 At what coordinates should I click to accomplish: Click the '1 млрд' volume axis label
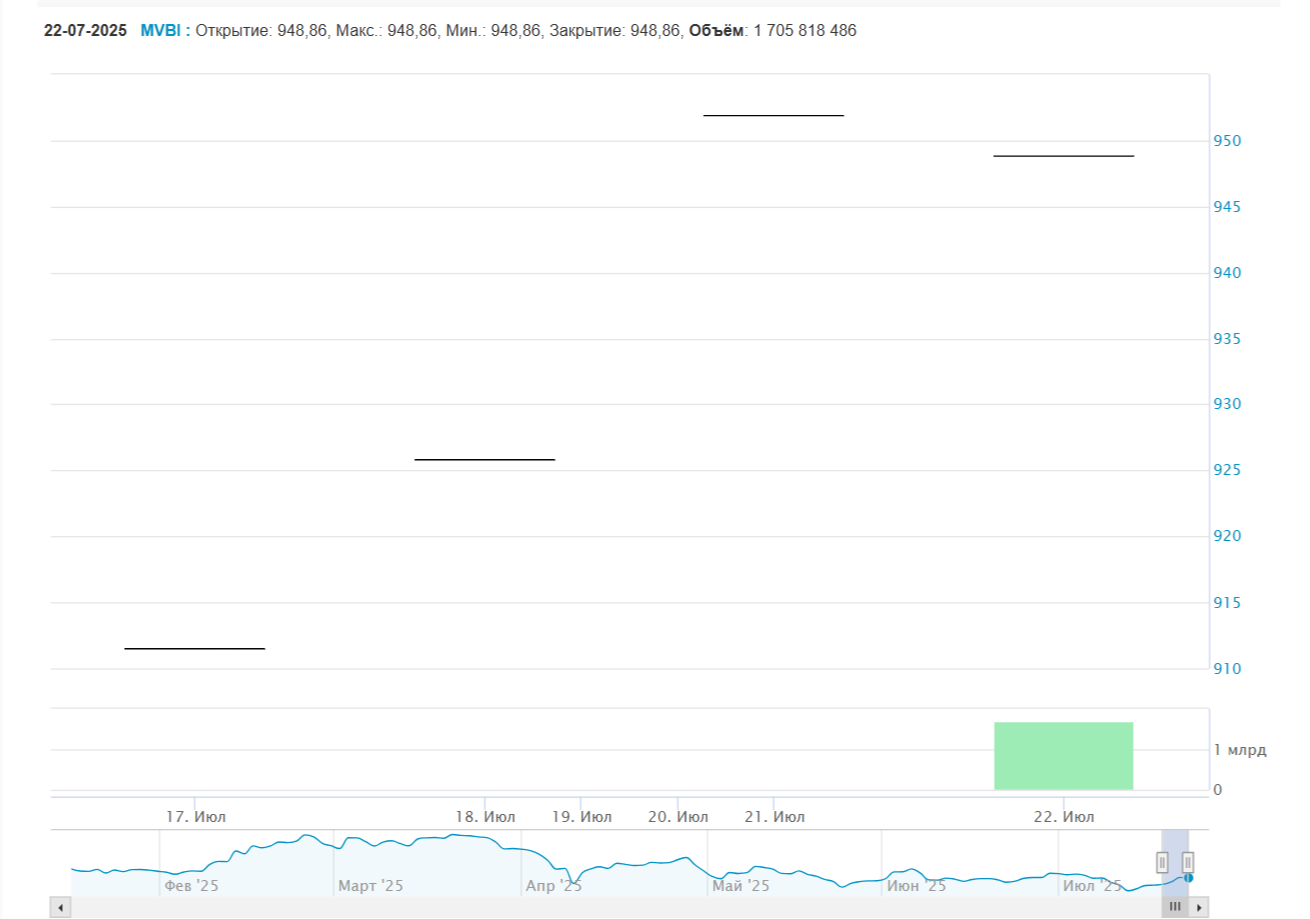(1240, 750)
